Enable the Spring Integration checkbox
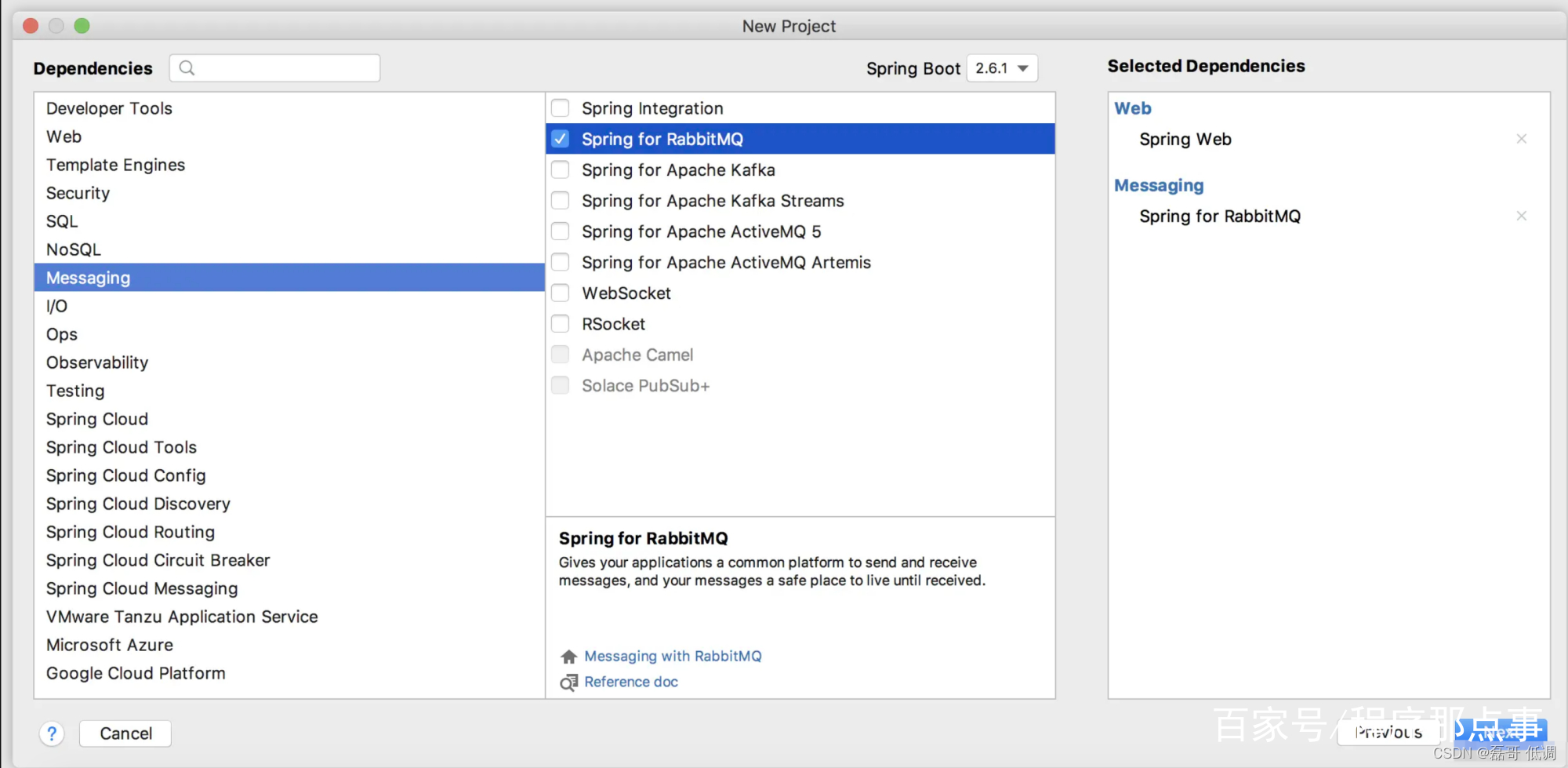The height and width of the screenshot is (768, 1568). coord(561,108)
